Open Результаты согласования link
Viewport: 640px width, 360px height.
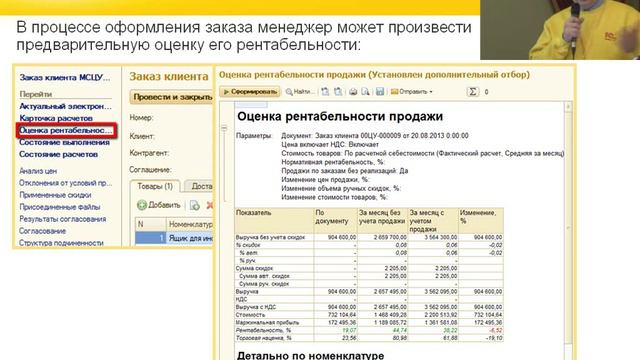[62, 219]
